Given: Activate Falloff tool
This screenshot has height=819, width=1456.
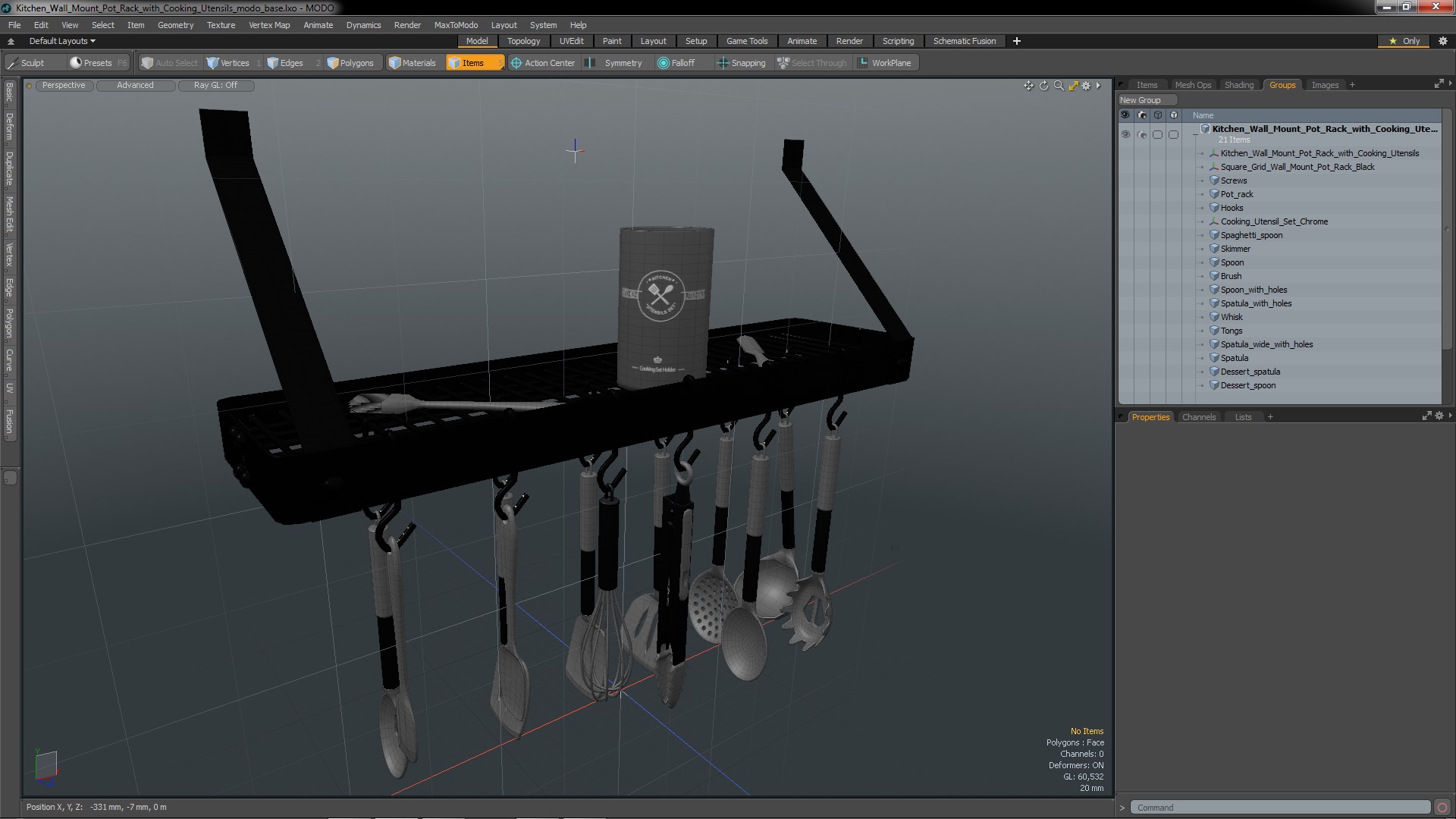Looking at the screenshot, I should [x=676, y=63].
